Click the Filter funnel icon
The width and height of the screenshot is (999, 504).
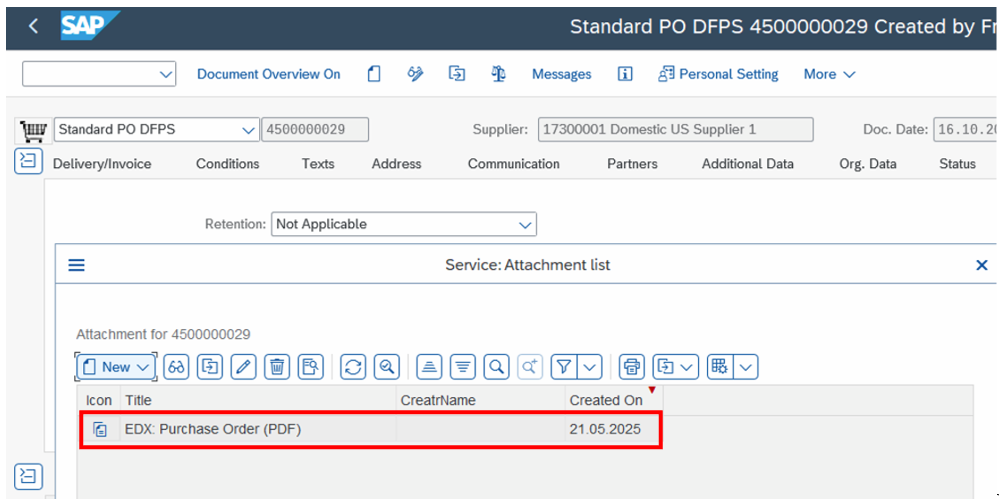pyautogui.click(x=564, y=367)
